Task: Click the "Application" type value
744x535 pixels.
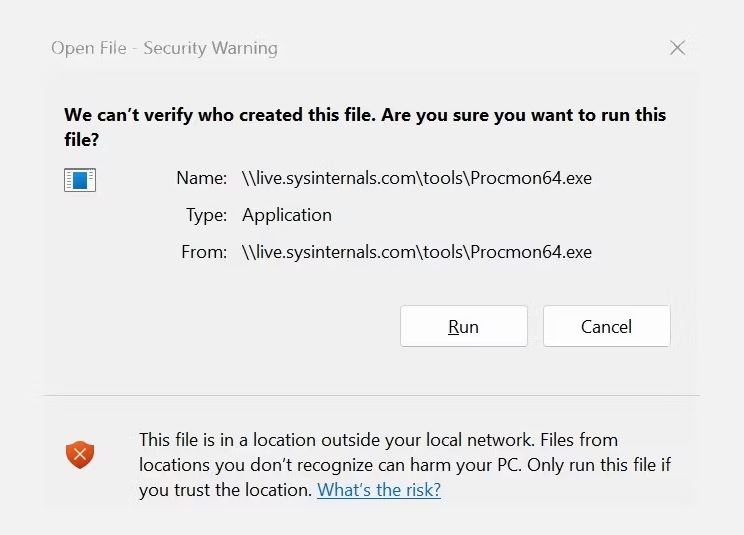Action: (286, 215)
